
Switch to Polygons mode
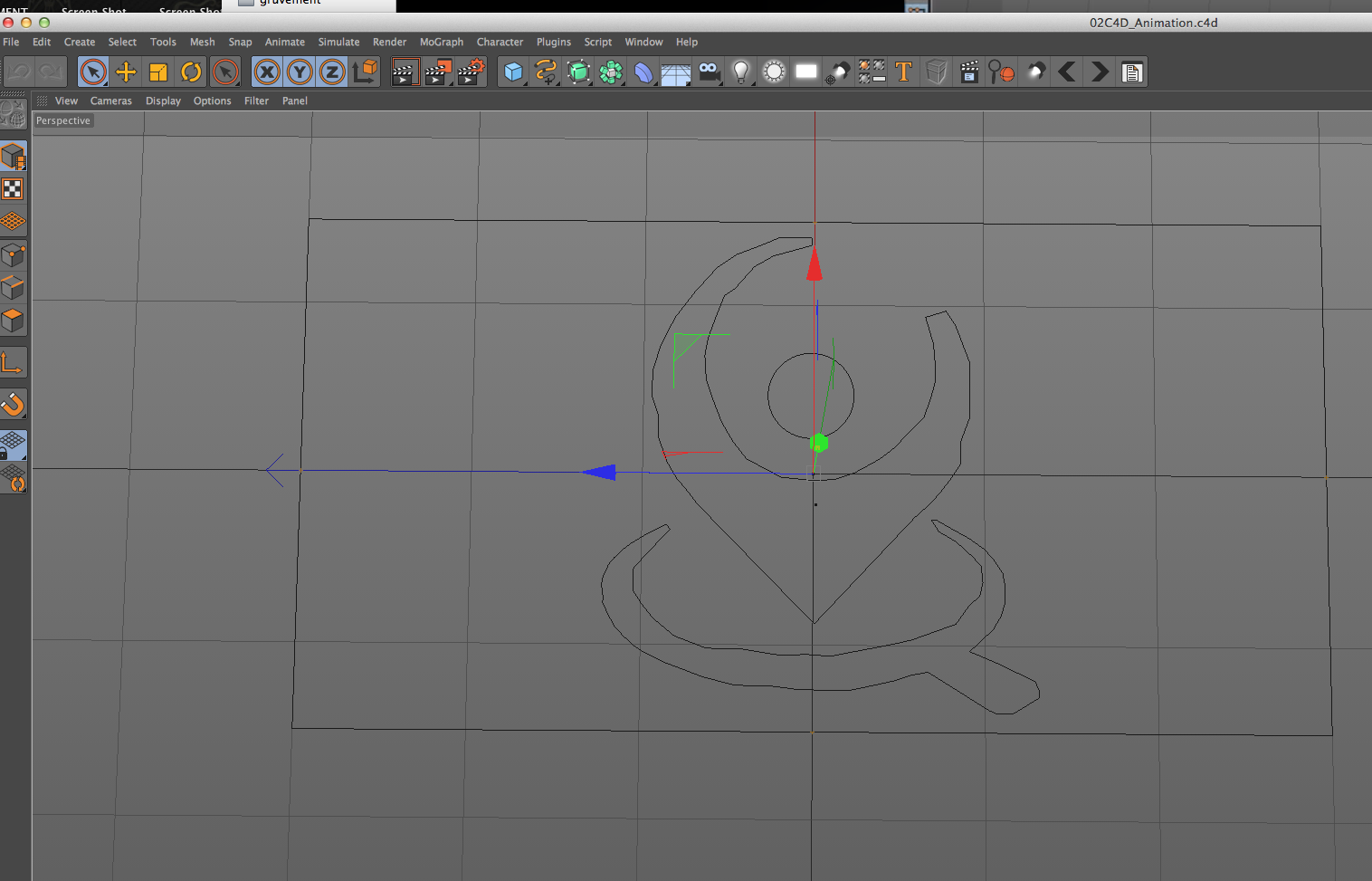[x=13, y=320]
